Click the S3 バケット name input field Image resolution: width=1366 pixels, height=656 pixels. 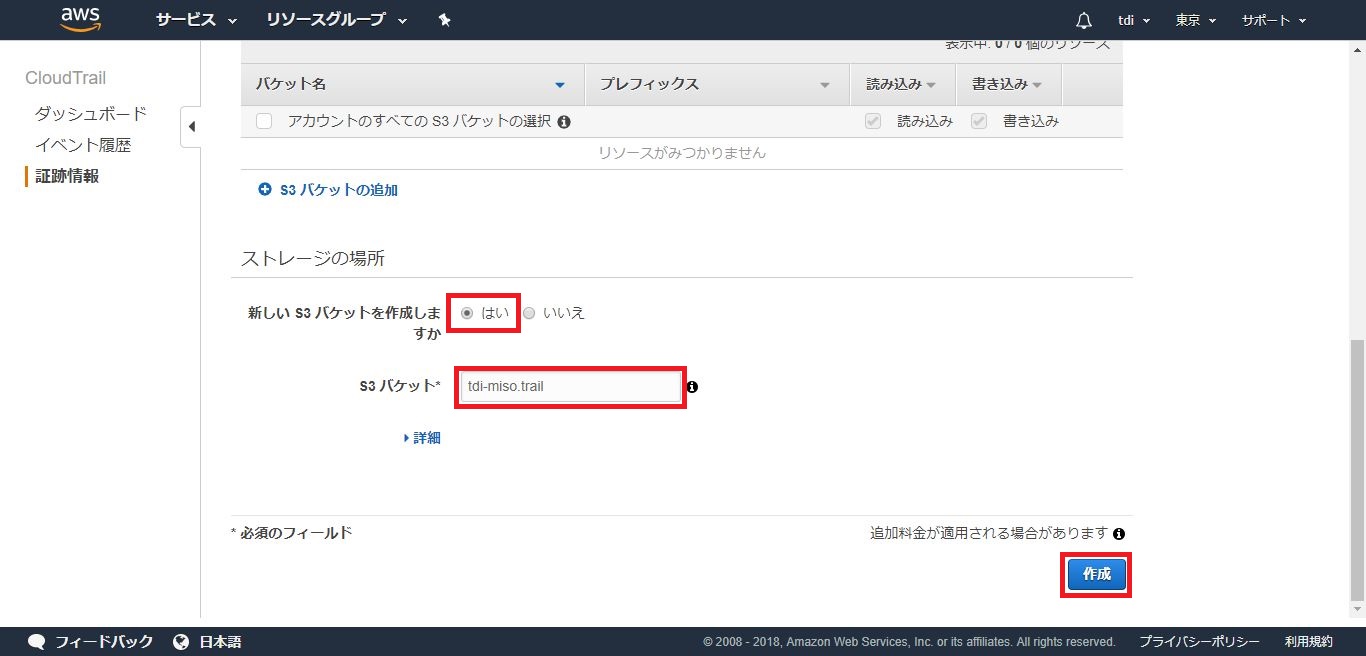[570, 387]
